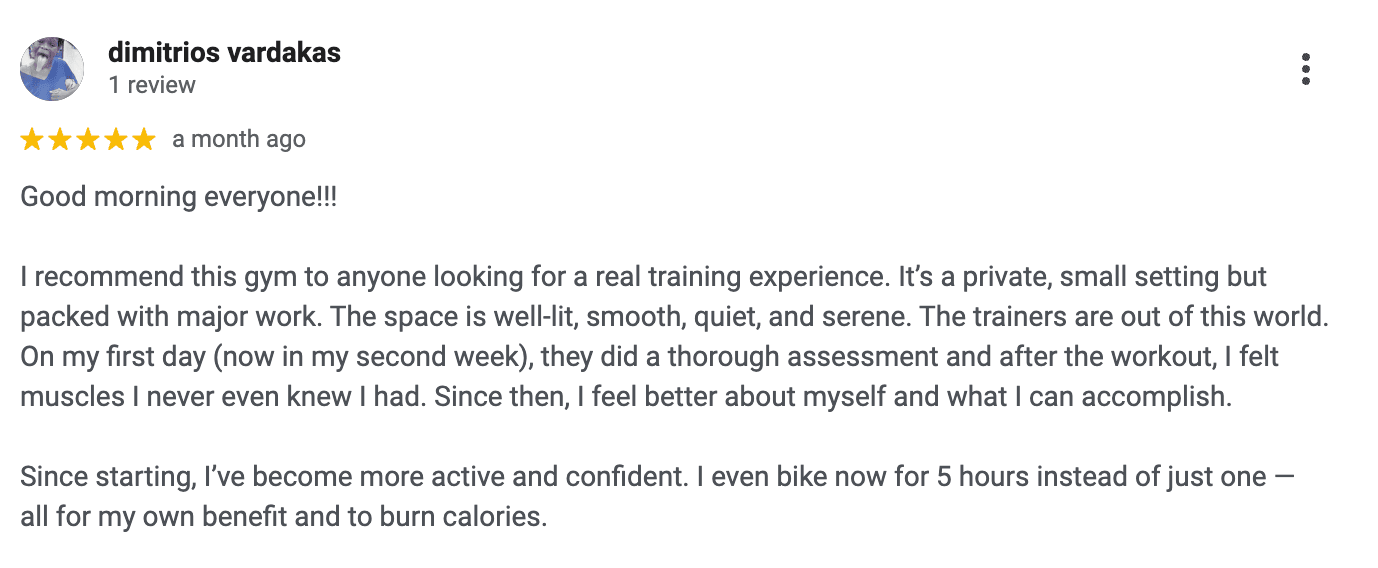This screenshot has width=1378, height=568.
Task: Open the three-dot review options menu
Action: pos(1305,69)
